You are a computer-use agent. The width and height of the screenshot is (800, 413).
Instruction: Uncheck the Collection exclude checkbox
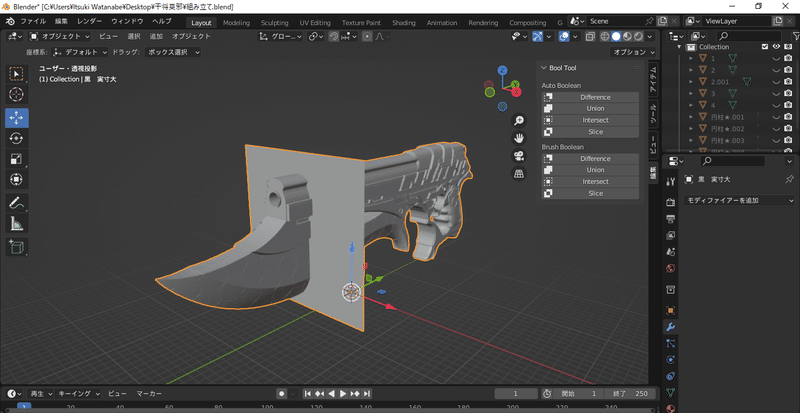(x=764, y=46)
